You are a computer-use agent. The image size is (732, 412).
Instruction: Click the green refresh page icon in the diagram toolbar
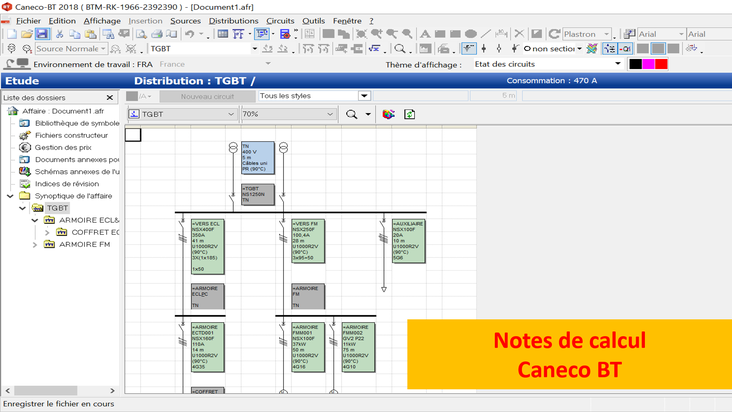click(409, 114)
